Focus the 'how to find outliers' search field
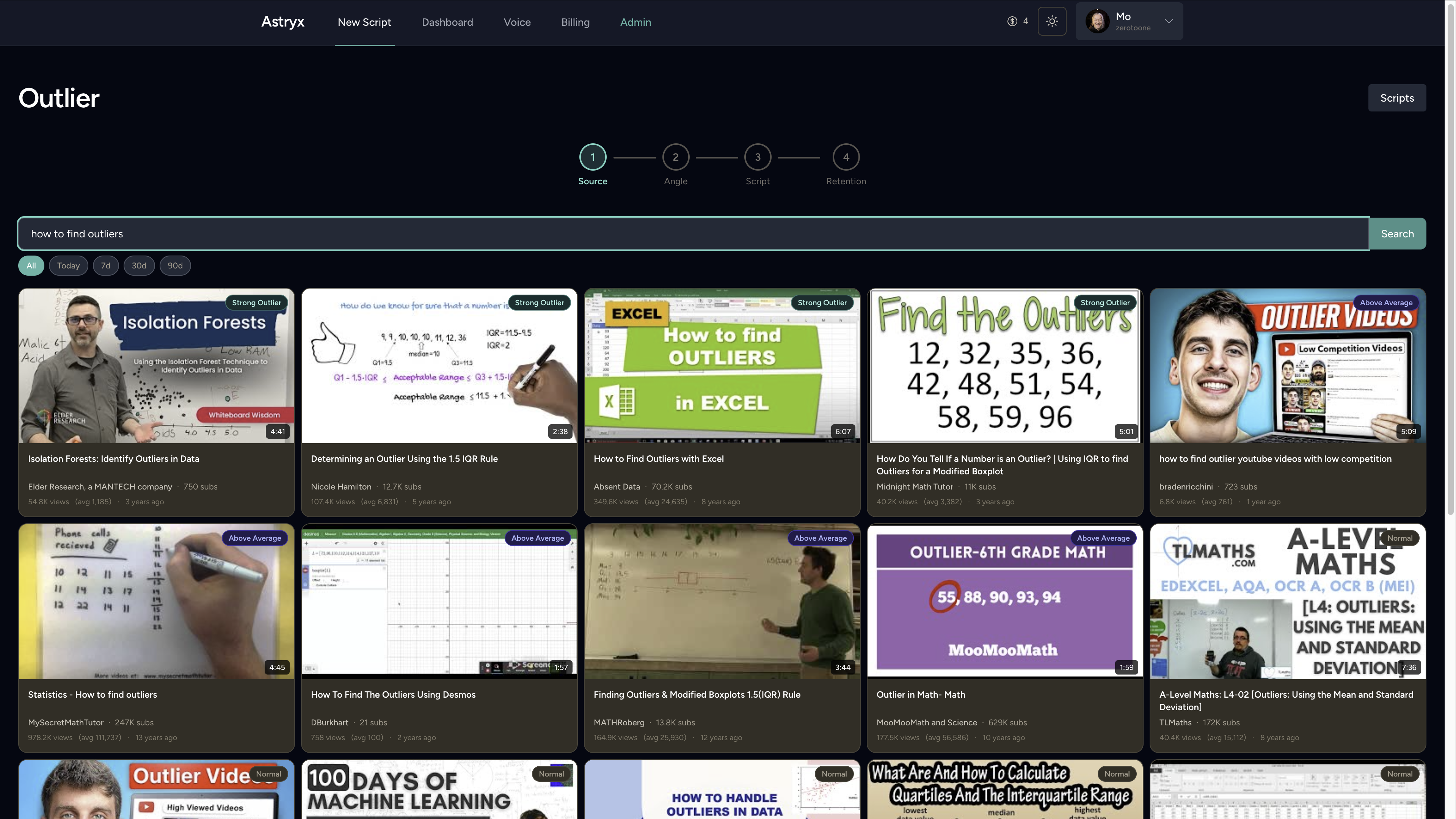The image size is (1456, 819). click(x=693, y=234)
